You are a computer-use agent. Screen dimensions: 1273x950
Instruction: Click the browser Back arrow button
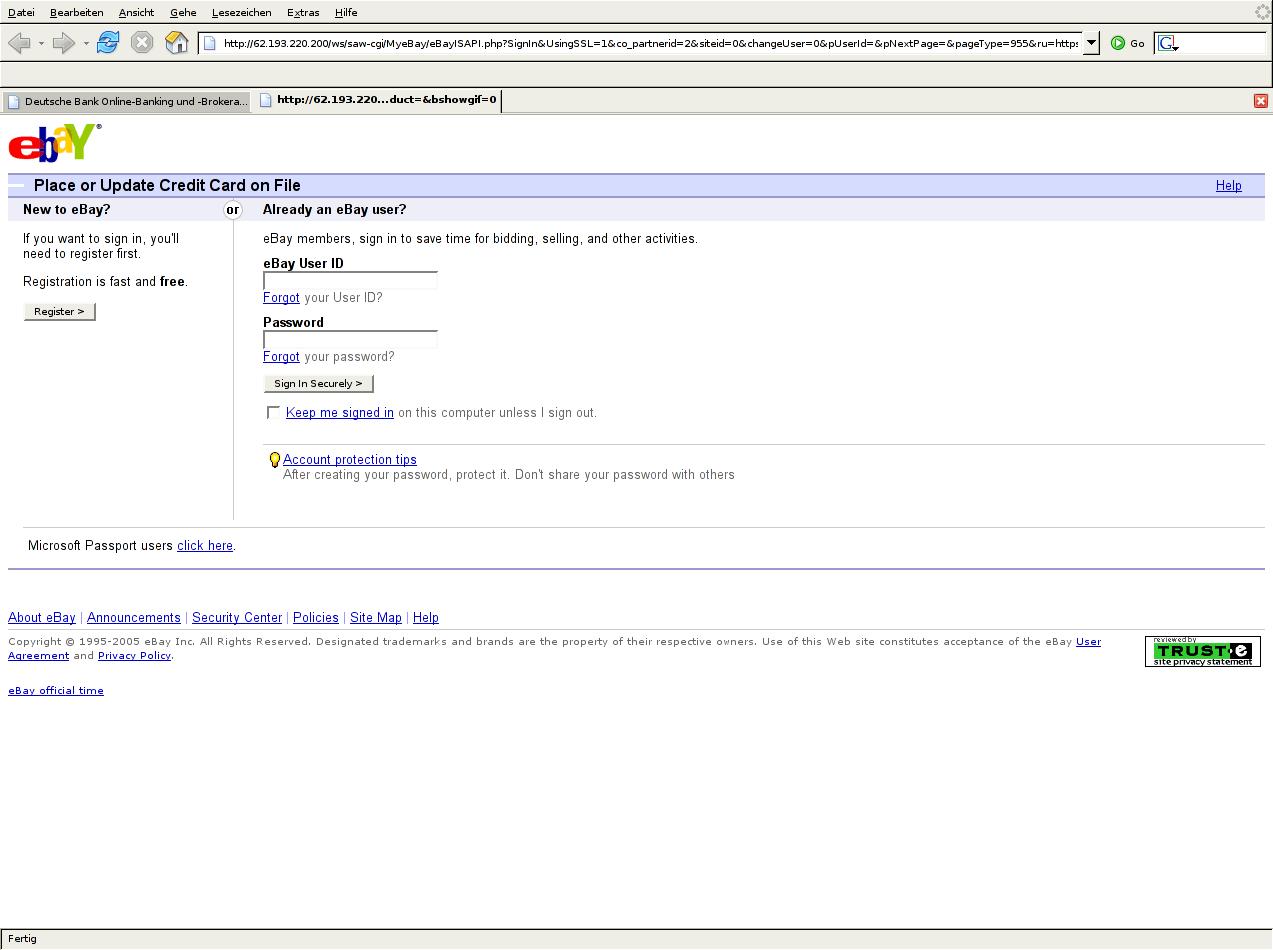(x=19, y=43)
